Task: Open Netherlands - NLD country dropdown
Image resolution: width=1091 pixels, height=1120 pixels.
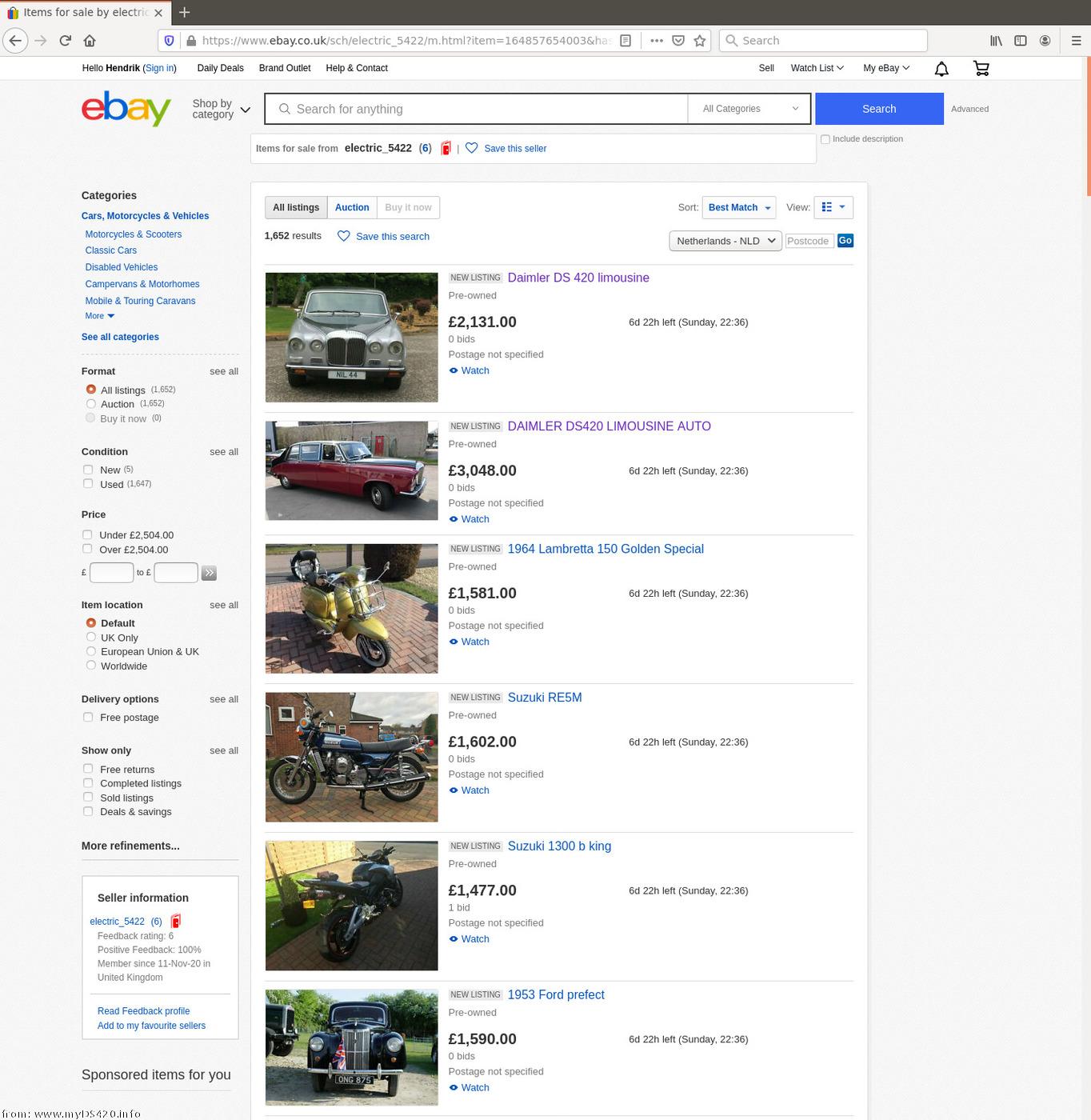Action: (725, 241)
